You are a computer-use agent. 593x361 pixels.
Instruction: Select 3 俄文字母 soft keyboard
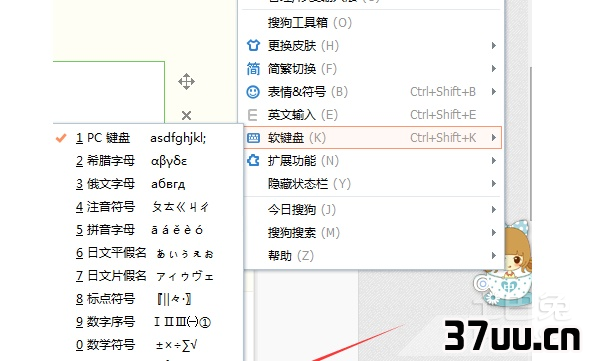(x=147, y=184)
